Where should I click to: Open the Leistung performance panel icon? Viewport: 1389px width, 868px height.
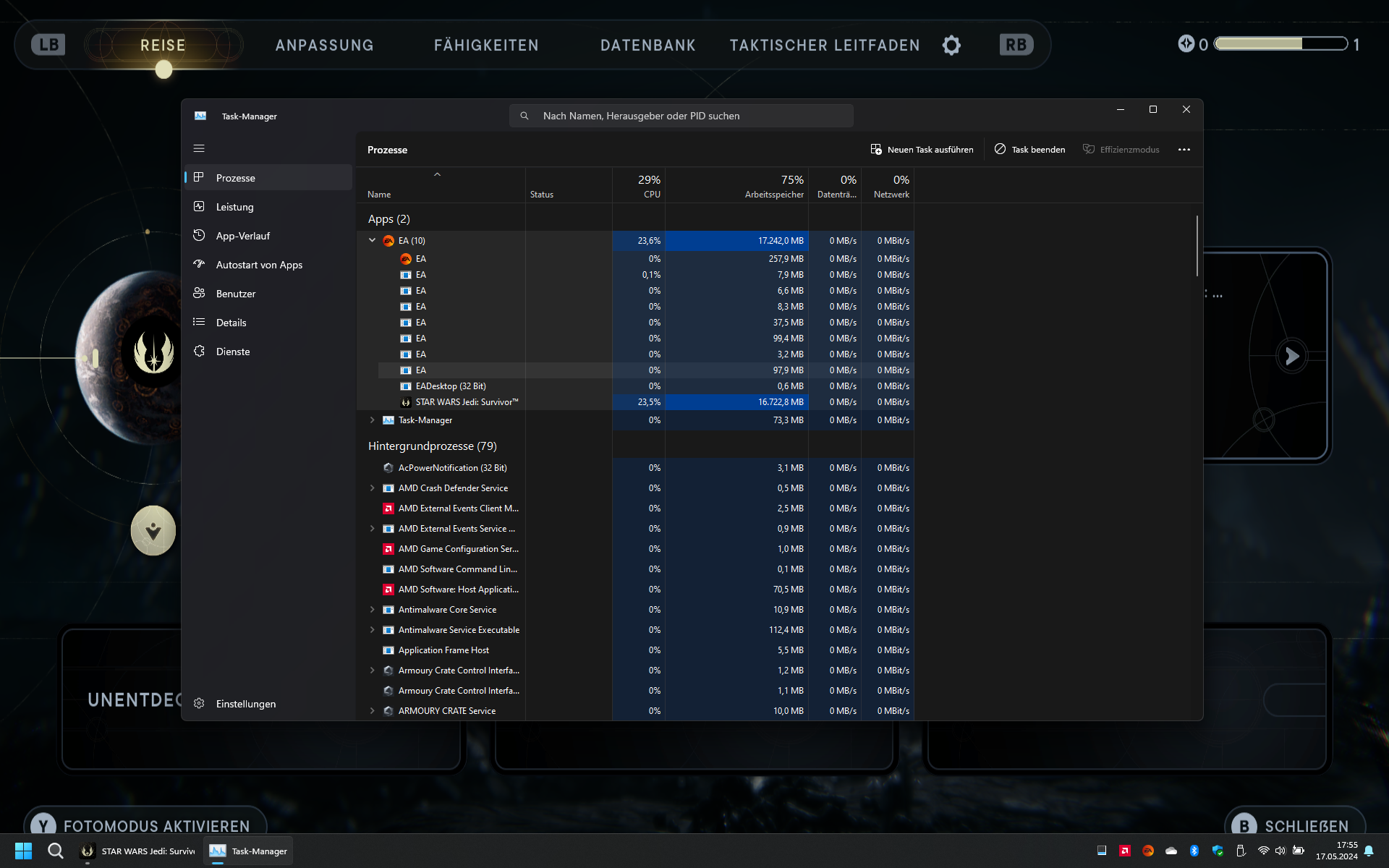click(x=200, y=206)
